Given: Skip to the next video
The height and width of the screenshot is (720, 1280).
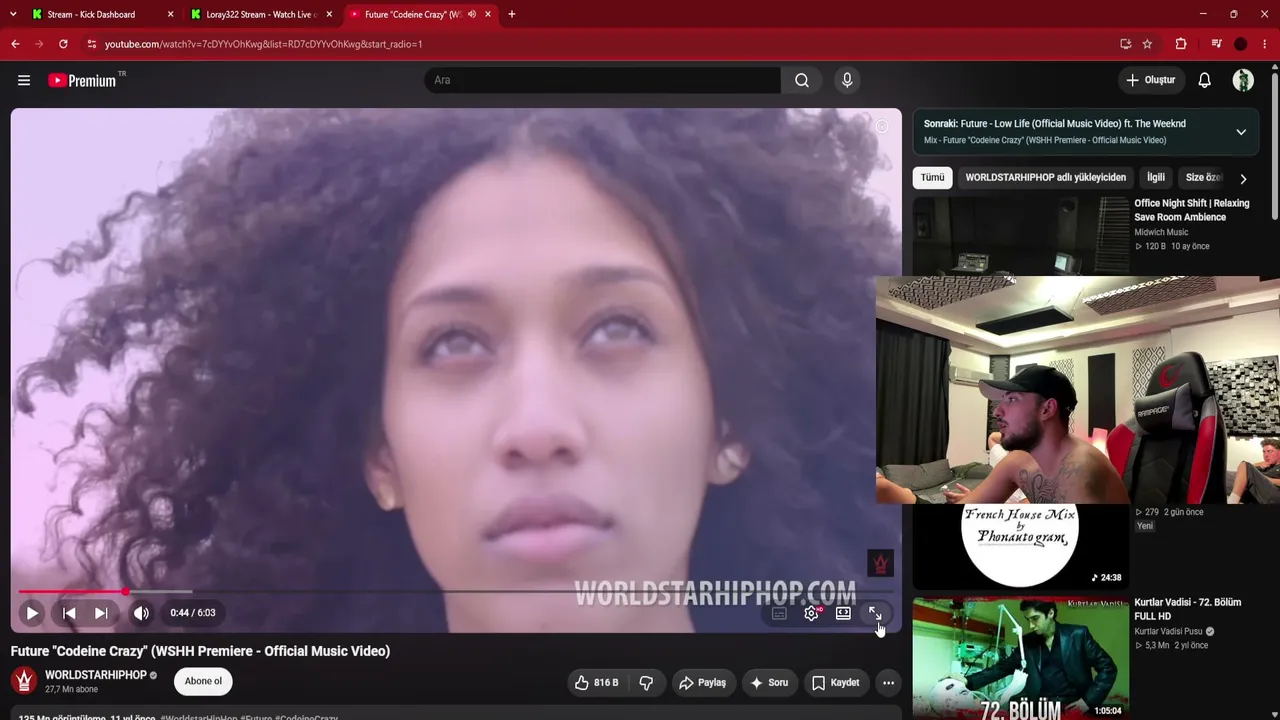Looking at the screenshot, I should [x=101, y=613].
